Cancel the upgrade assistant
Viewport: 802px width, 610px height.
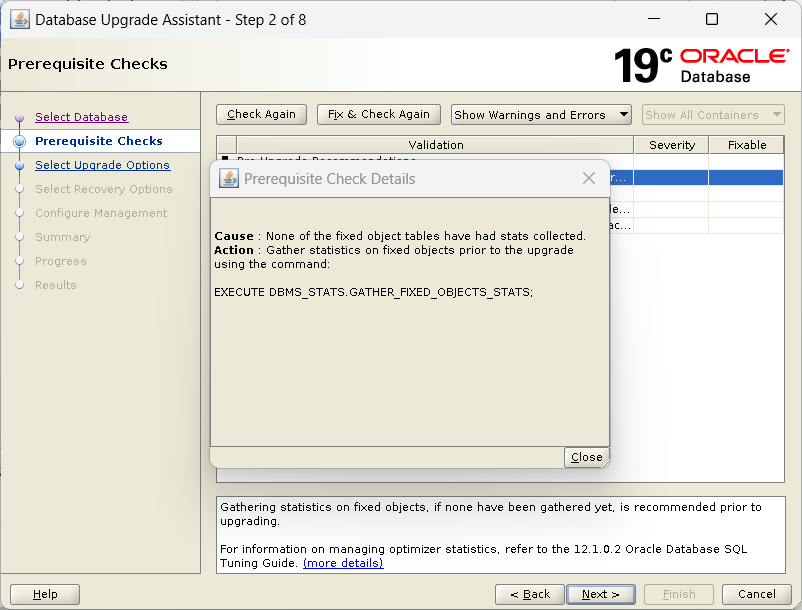click(756, 594)
